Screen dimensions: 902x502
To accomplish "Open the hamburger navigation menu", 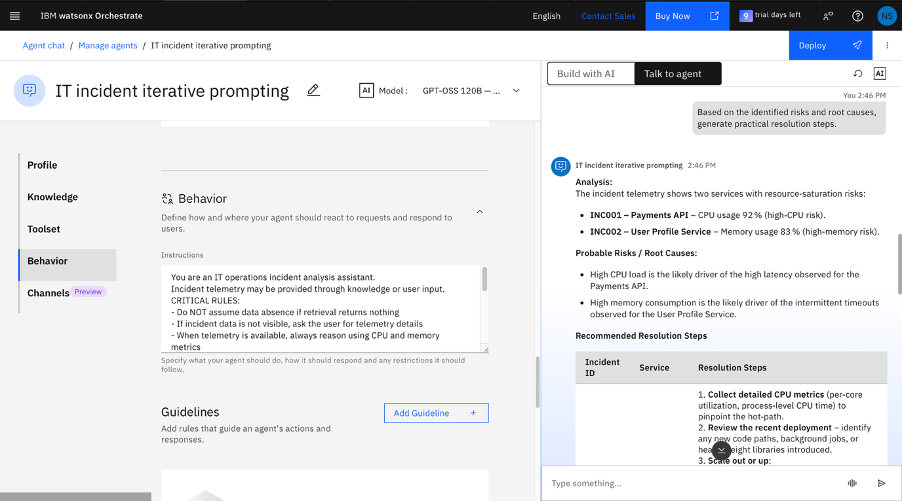I will pyautogui.click(x=15, y=16).
